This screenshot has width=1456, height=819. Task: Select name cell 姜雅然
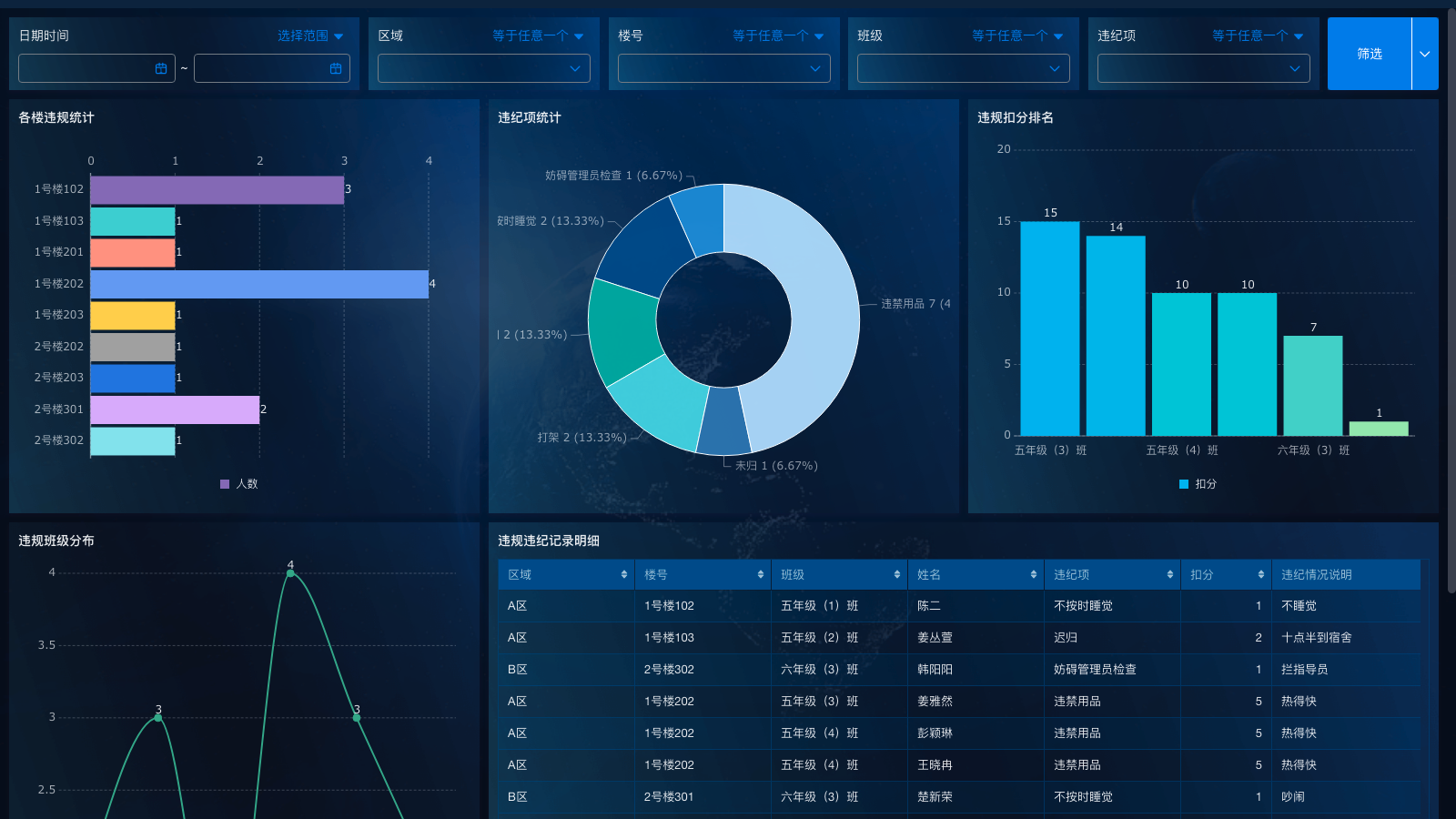935,702
